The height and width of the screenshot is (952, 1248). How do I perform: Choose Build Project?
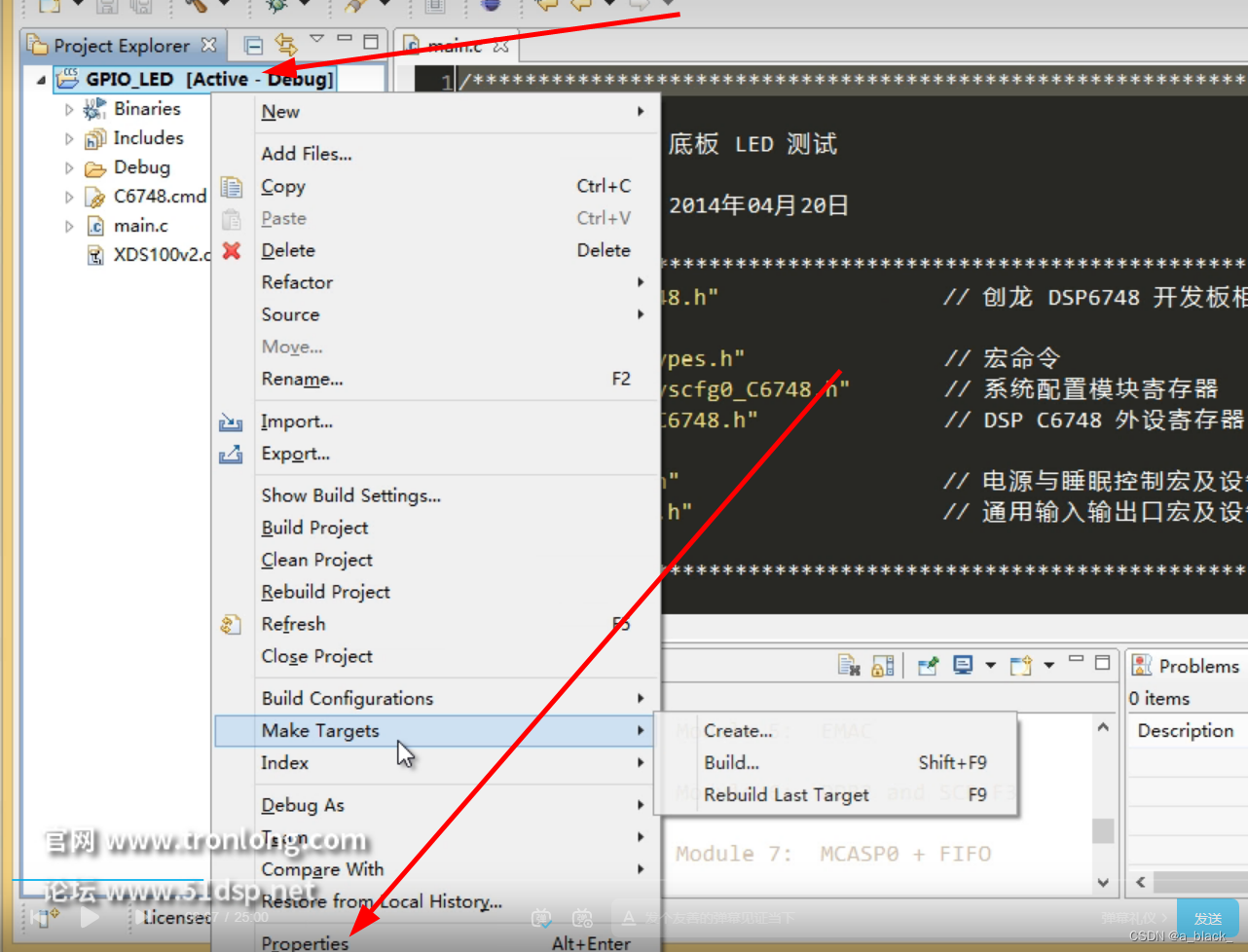(437, 528)
